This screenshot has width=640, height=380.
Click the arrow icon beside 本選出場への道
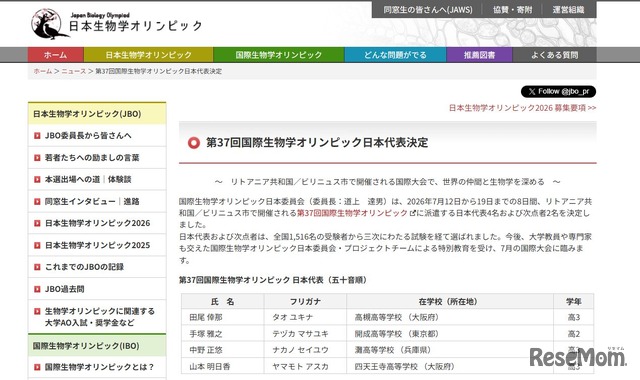coord(37,179)
